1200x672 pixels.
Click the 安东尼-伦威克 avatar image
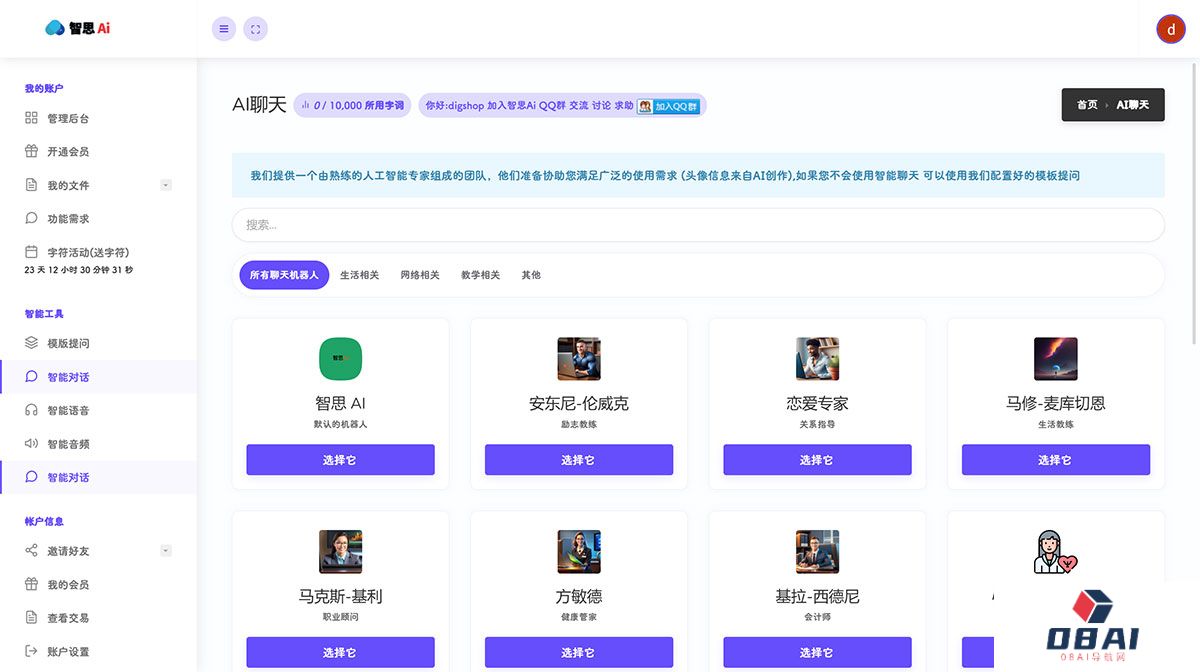[x=579, y=359]
